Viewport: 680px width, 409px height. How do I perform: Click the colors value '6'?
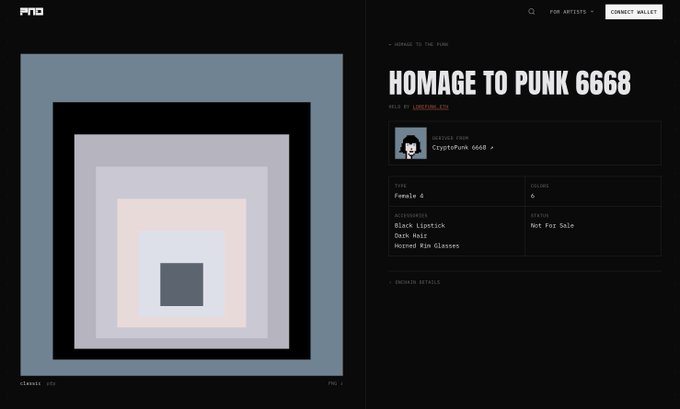(533, 196)
